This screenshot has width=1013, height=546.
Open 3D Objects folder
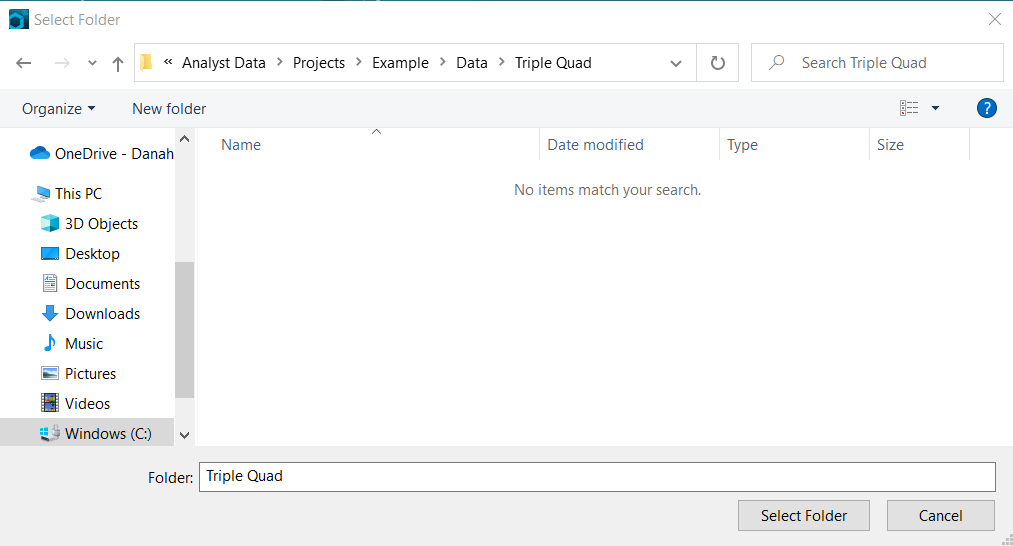(101, 224)
